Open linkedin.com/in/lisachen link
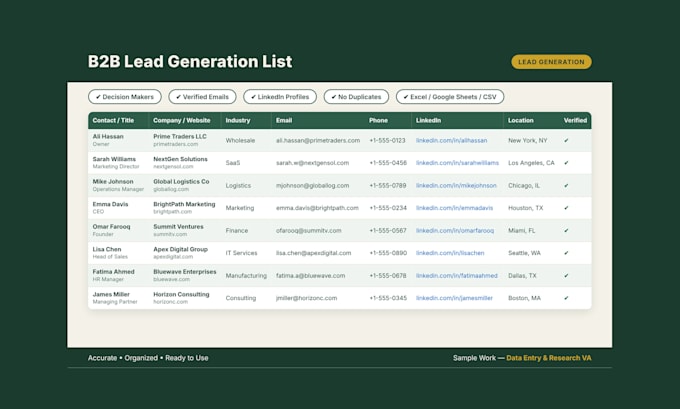The image size is (680, 409). [450, 253]
